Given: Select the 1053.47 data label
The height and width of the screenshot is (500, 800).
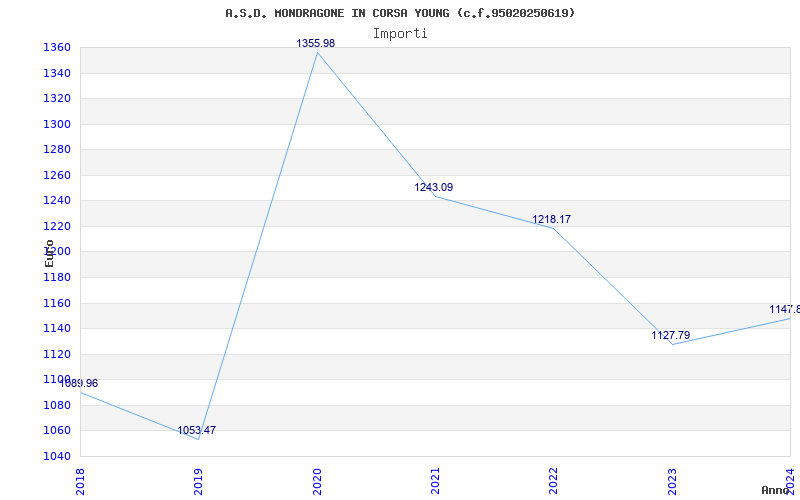Looking at the screenshot, I should [x=196, y=430].
